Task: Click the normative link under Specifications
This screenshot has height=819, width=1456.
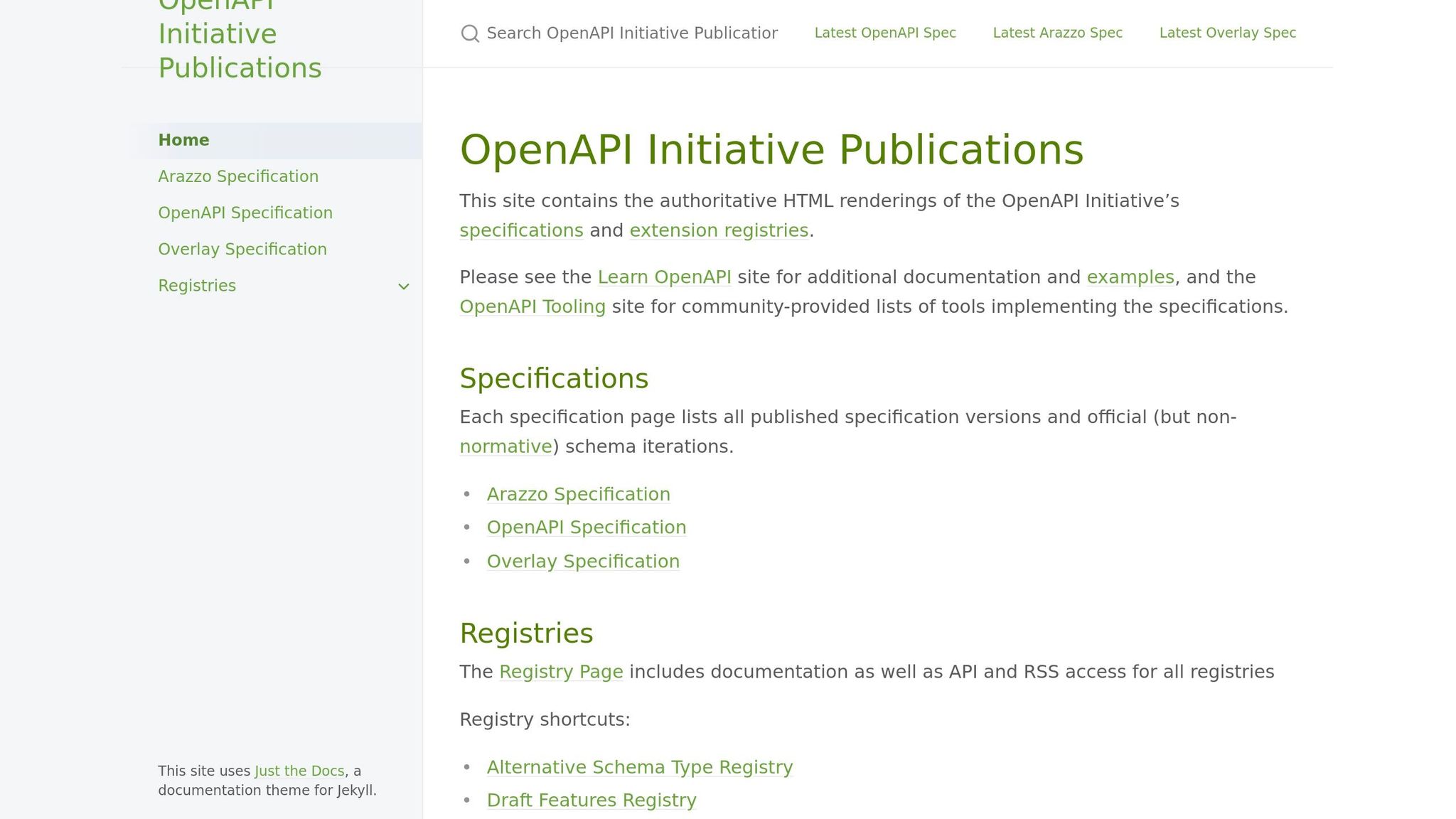Action: [505, 446]
